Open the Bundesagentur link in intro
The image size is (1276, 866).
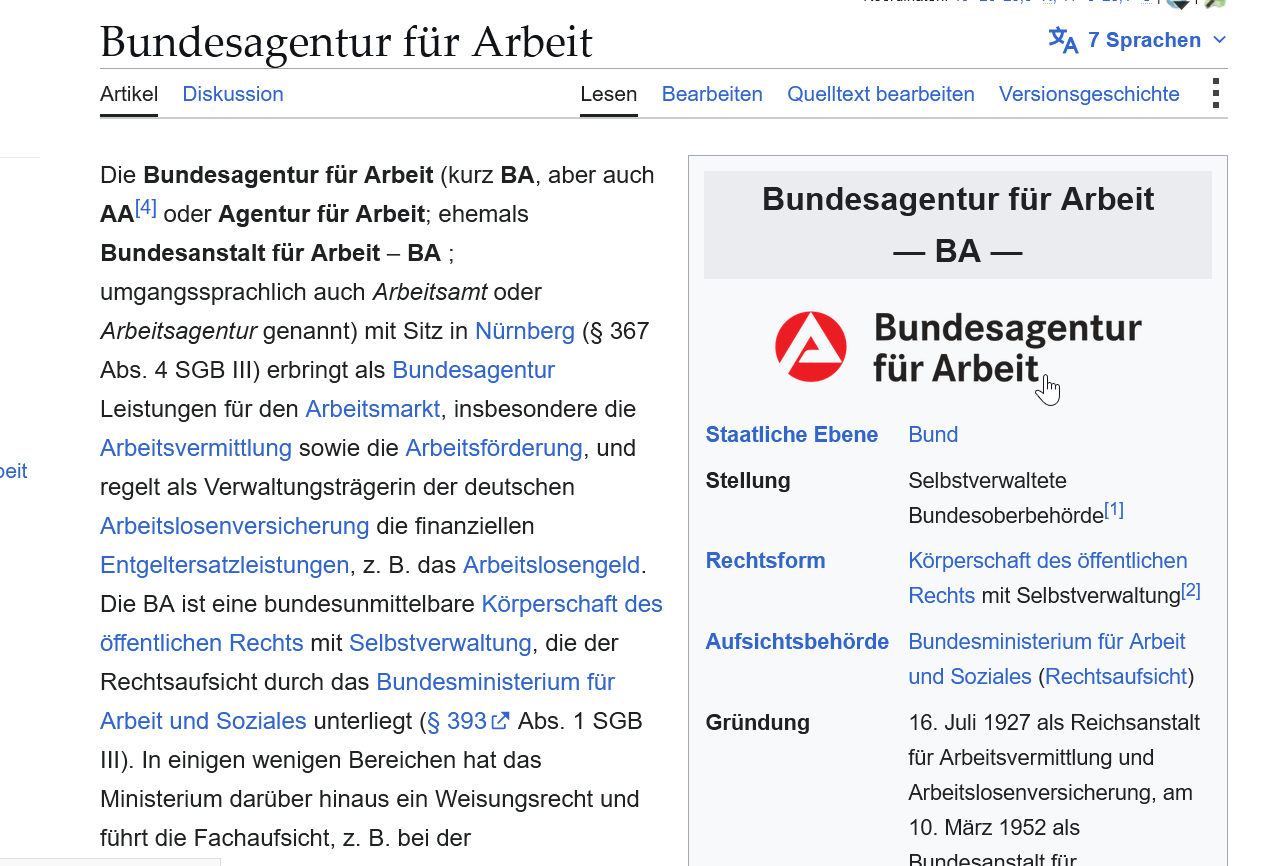pyautogui.click(x=473, y=370)
